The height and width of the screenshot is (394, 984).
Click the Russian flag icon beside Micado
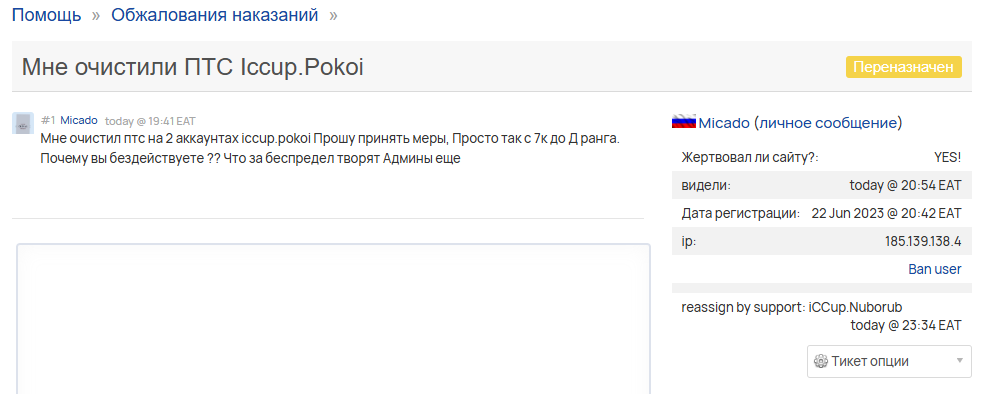684,122
